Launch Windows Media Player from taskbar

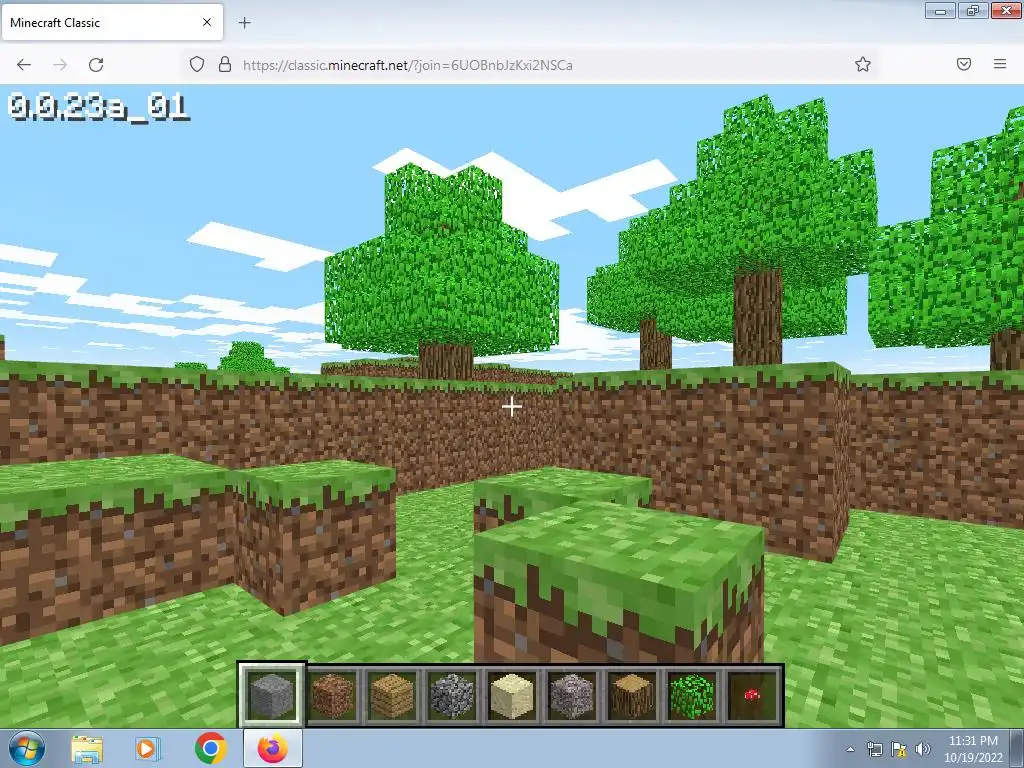pyautogui.click(x=147, y=749)
